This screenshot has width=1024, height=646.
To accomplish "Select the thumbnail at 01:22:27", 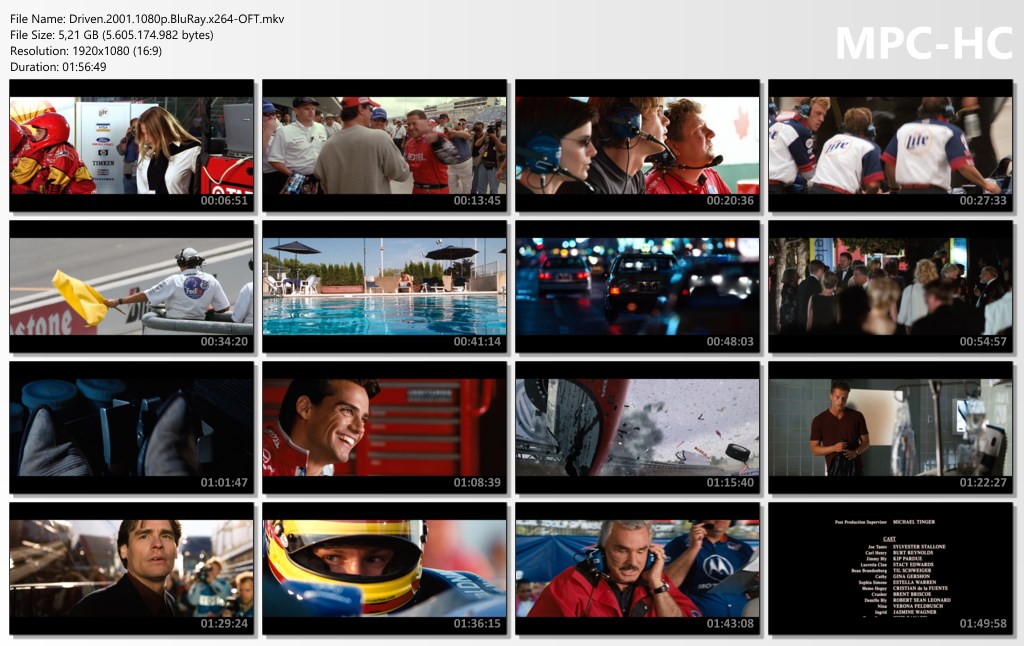I will (x=891, y=427).
